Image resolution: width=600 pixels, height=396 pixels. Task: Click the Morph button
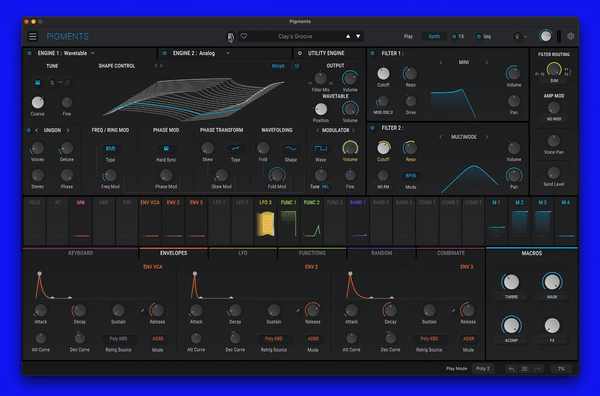278,66
